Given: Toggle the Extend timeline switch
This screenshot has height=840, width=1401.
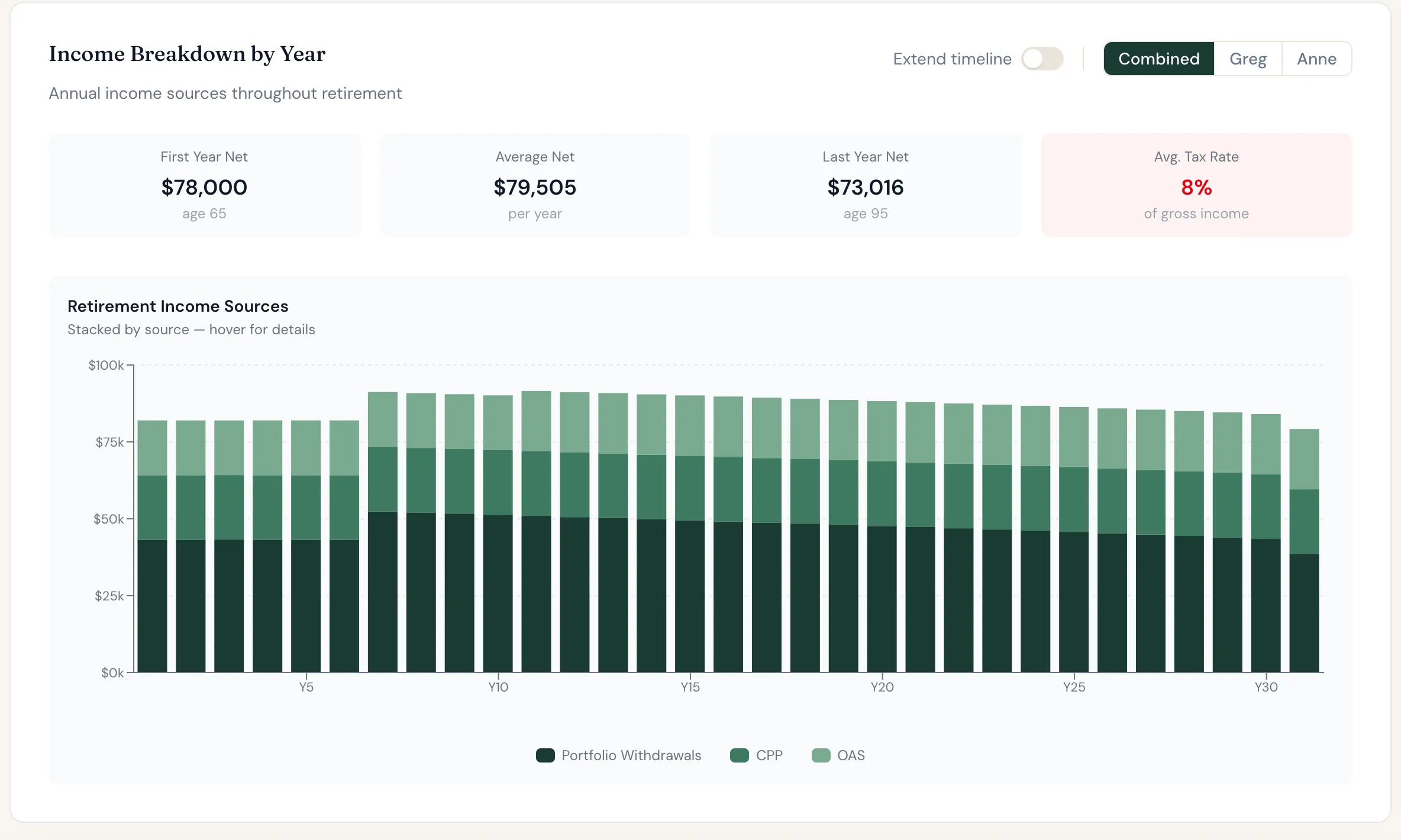Looking at the screenshot, I should tap(1042, 59).
